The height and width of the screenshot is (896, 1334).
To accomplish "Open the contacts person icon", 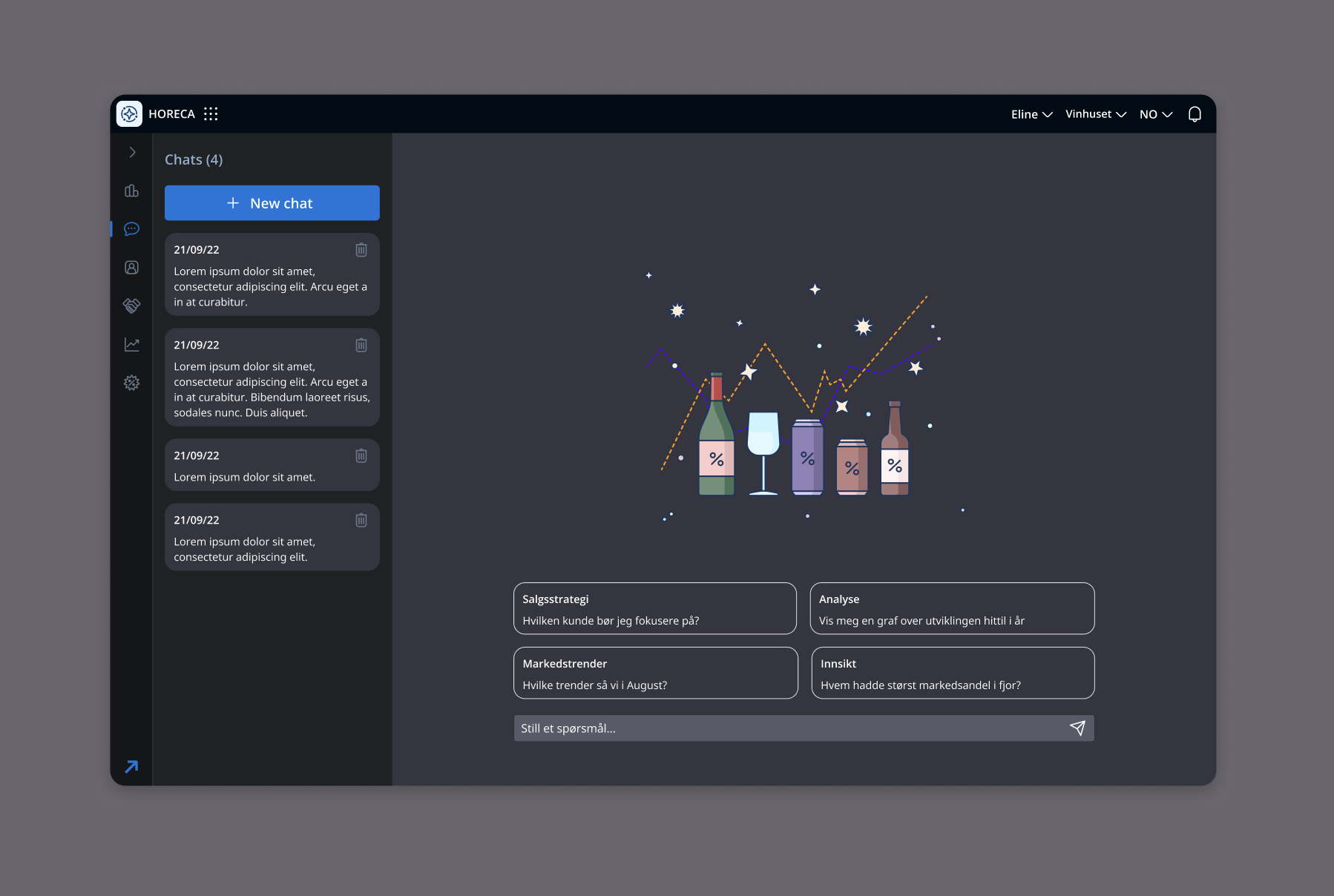I will [x=131, y=267].
